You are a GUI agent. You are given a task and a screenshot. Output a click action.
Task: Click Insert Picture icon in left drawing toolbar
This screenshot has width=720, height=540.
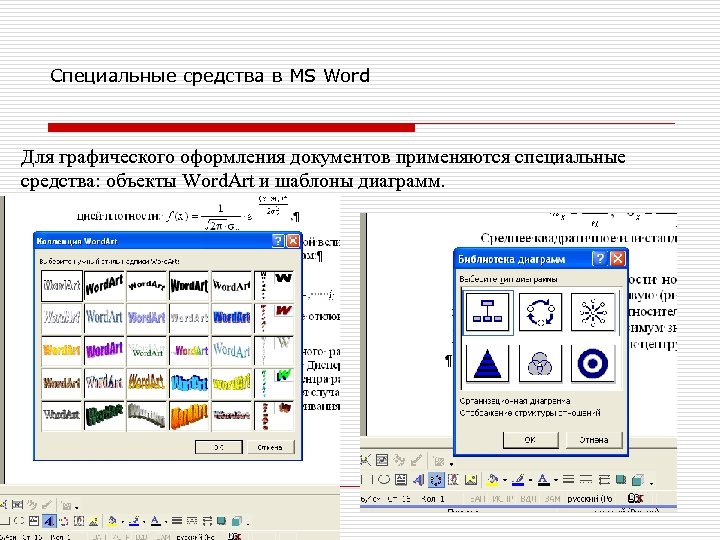coord(94,521)
